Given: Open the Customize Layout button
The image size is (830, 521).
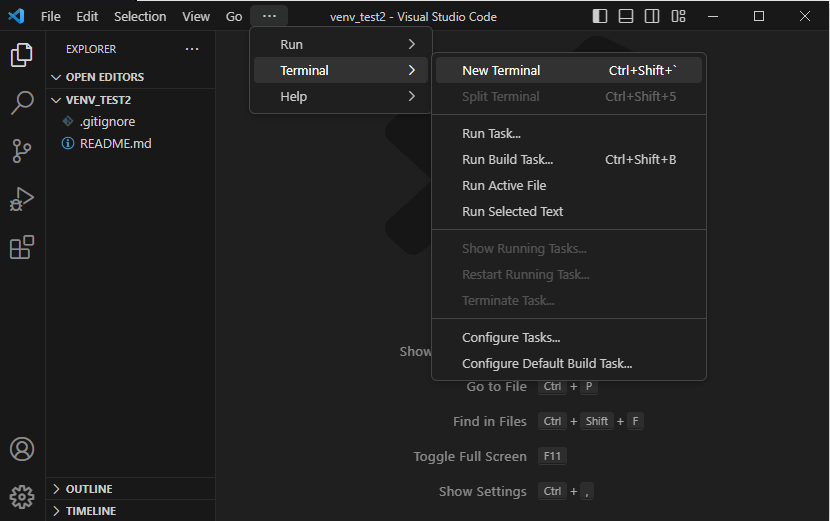Looking at the screenshot, I should pyautogui.click(x=678, y=16).
